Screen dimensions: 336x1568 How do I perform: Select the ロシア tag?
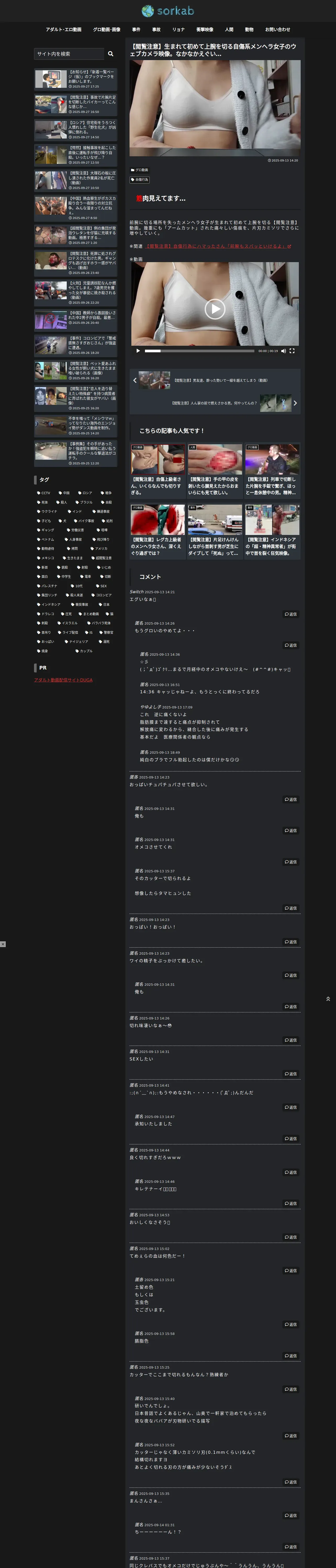[x=85, y=493]
